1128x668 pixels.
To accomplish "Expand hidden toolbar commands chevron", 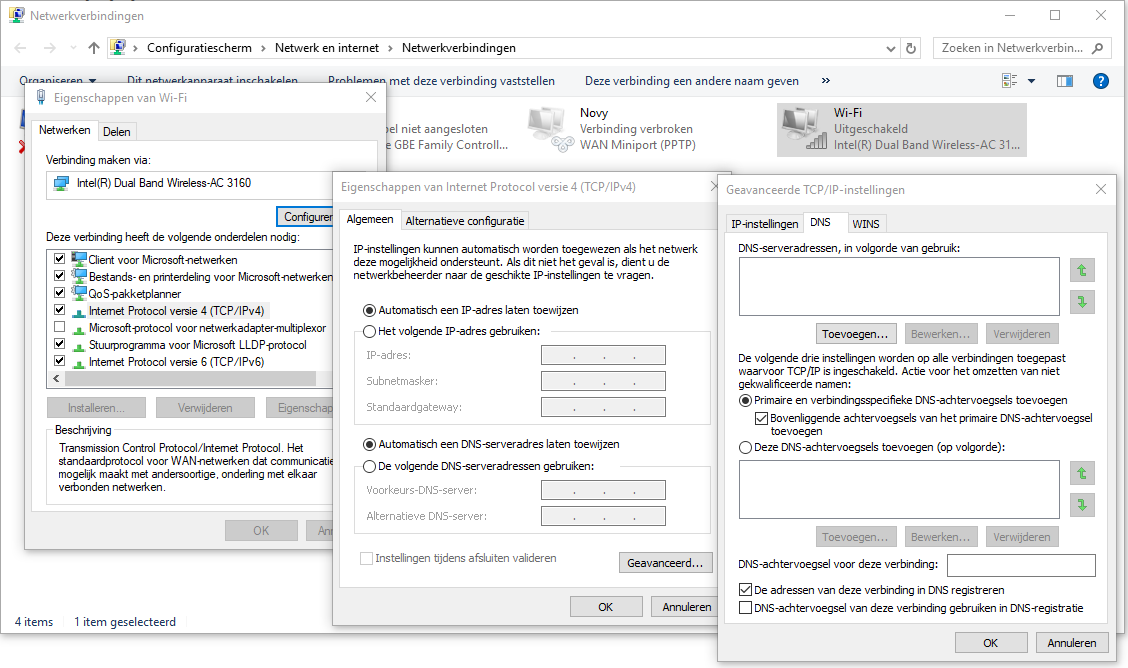I will coord(826,81).
